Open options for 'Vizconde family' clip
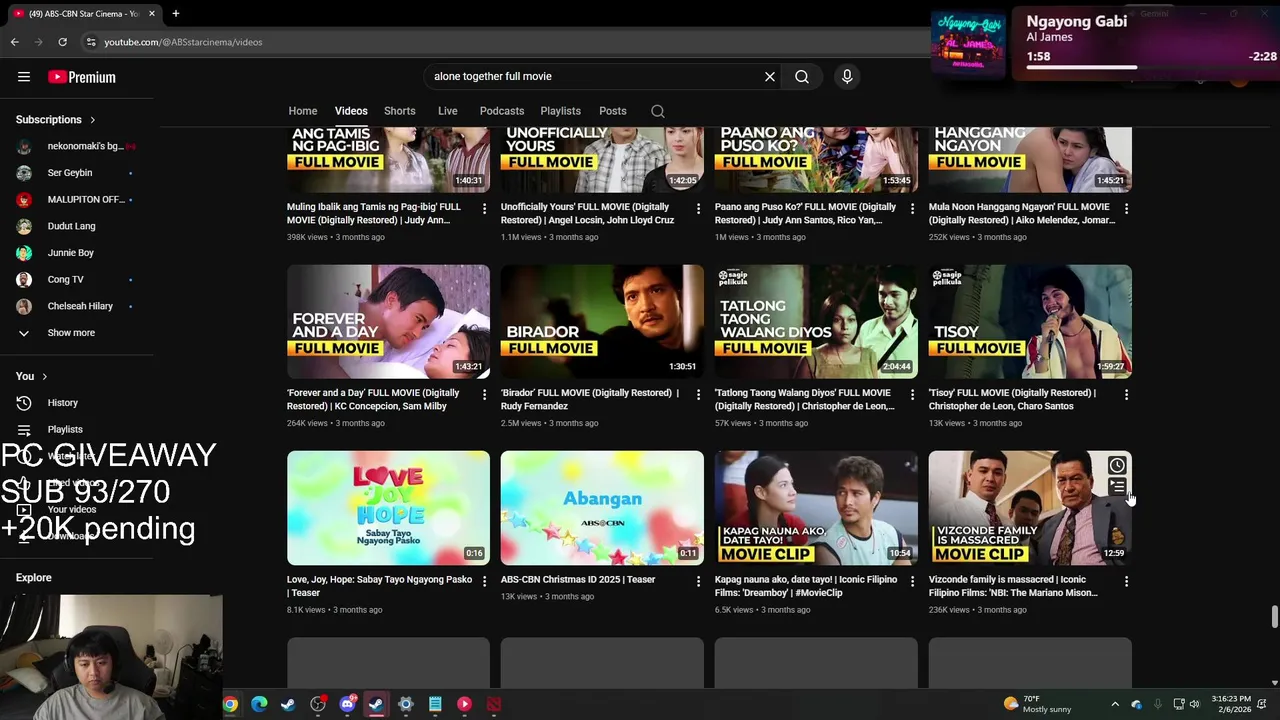1280x720 pixels. tap(1126, 581)
